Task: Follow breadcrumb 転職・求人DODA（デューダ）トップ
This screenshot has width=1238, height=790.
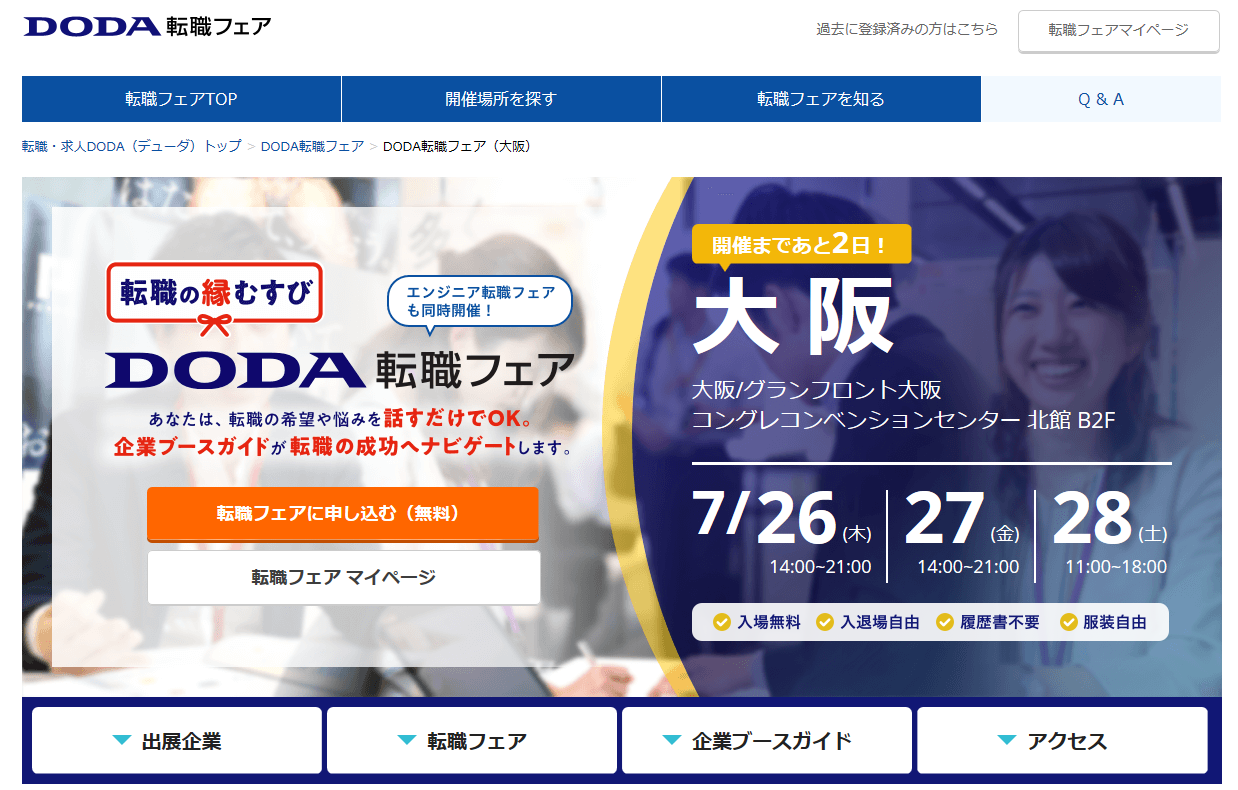Action: [132, 146]
